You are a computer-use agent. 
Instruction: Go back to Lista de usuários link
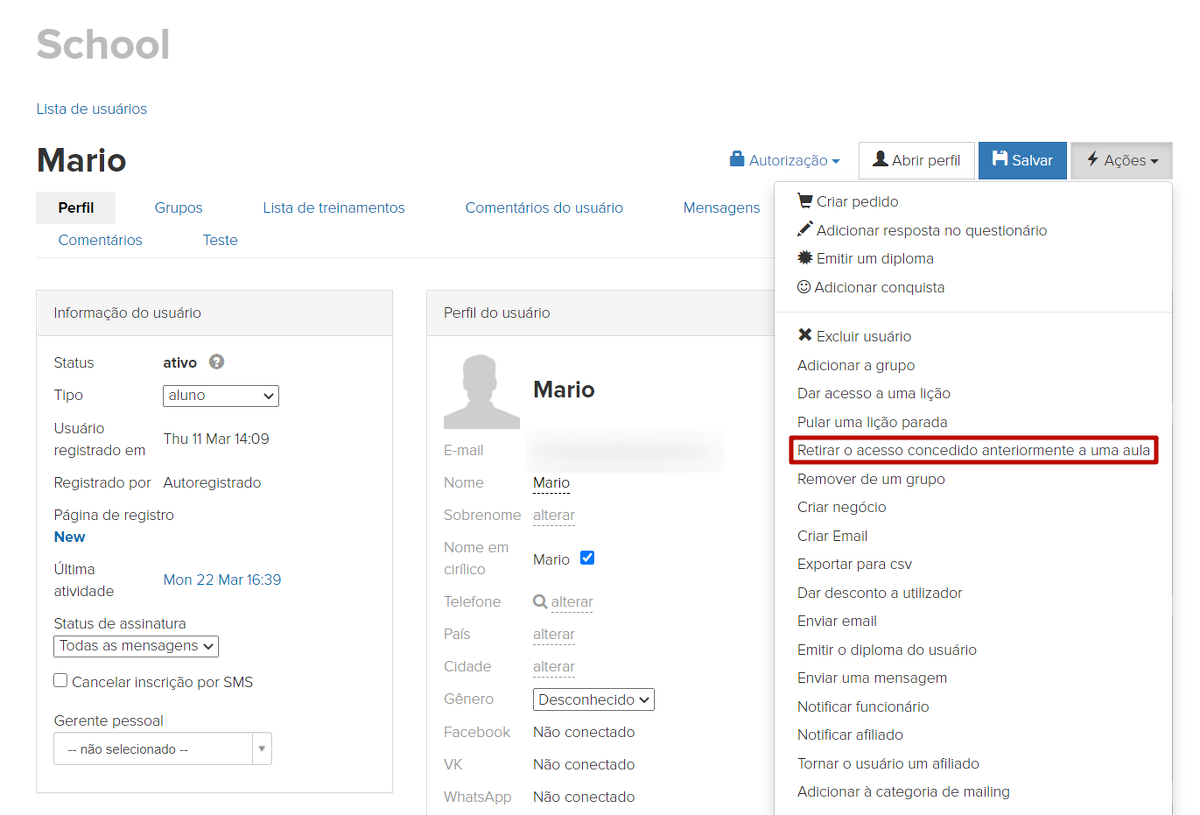[x=92, y=109]
